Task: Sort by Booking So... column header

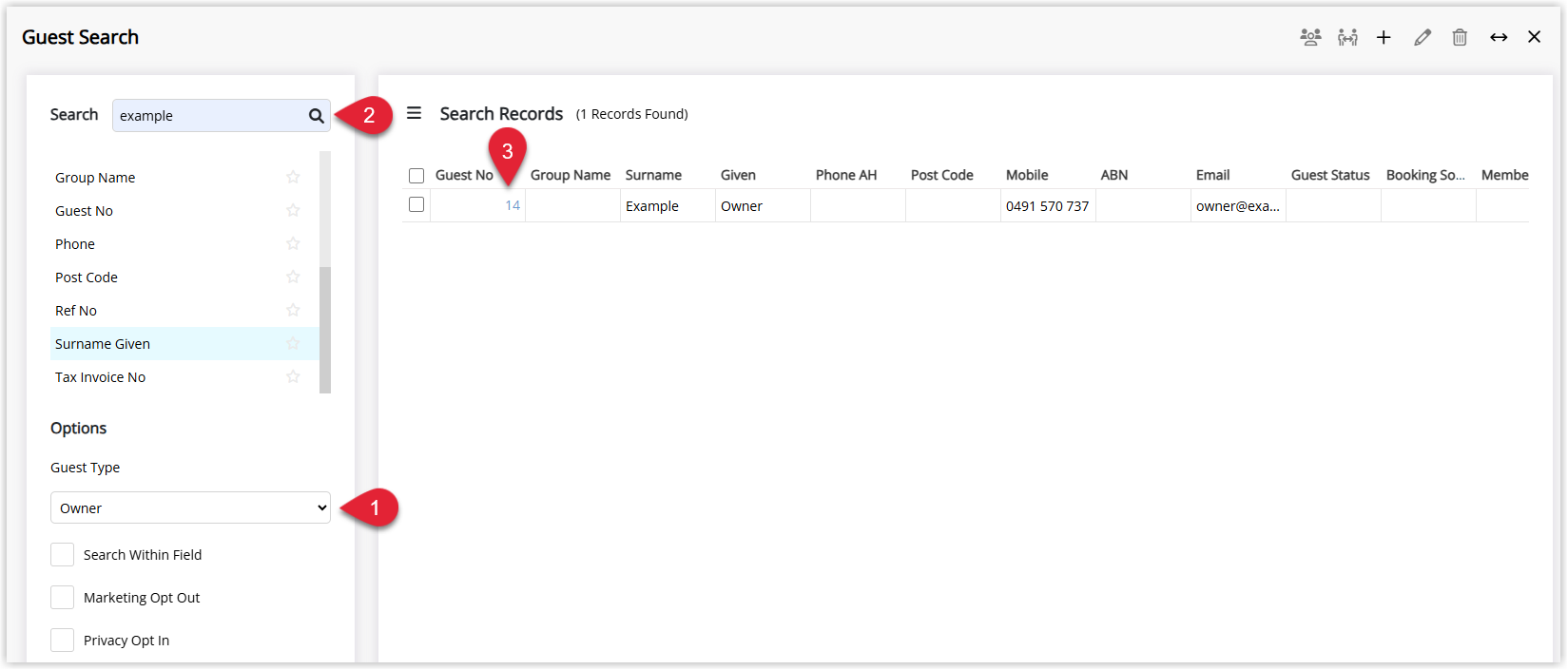Action: pyautogui.click(x=1425, y=175)
